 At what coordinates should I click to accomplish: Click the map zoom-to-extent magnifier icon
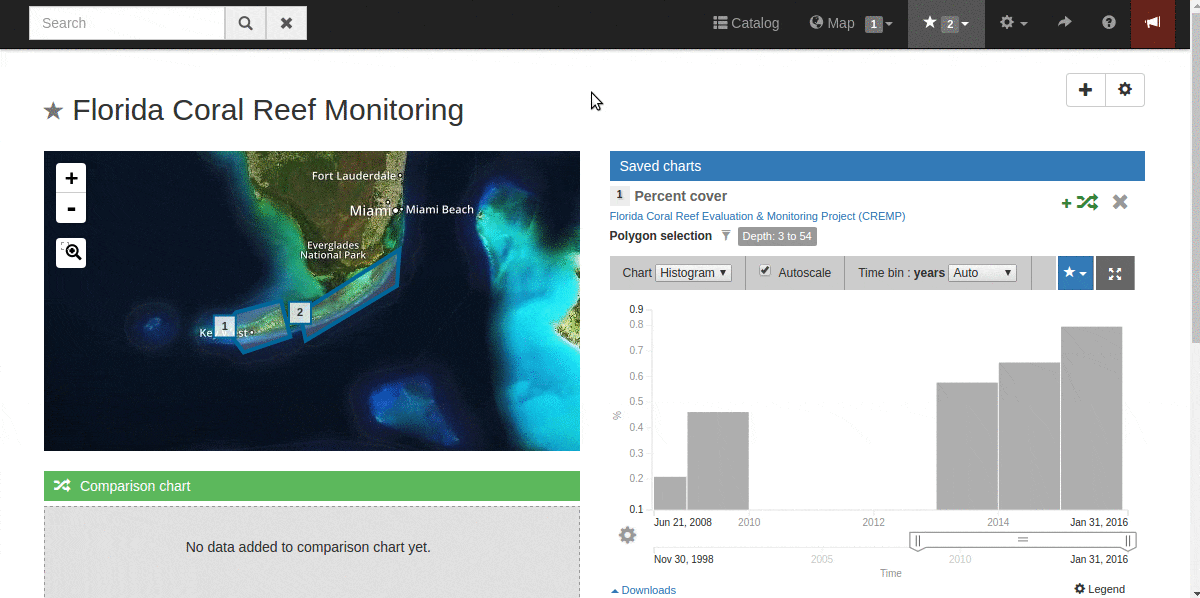71,252
